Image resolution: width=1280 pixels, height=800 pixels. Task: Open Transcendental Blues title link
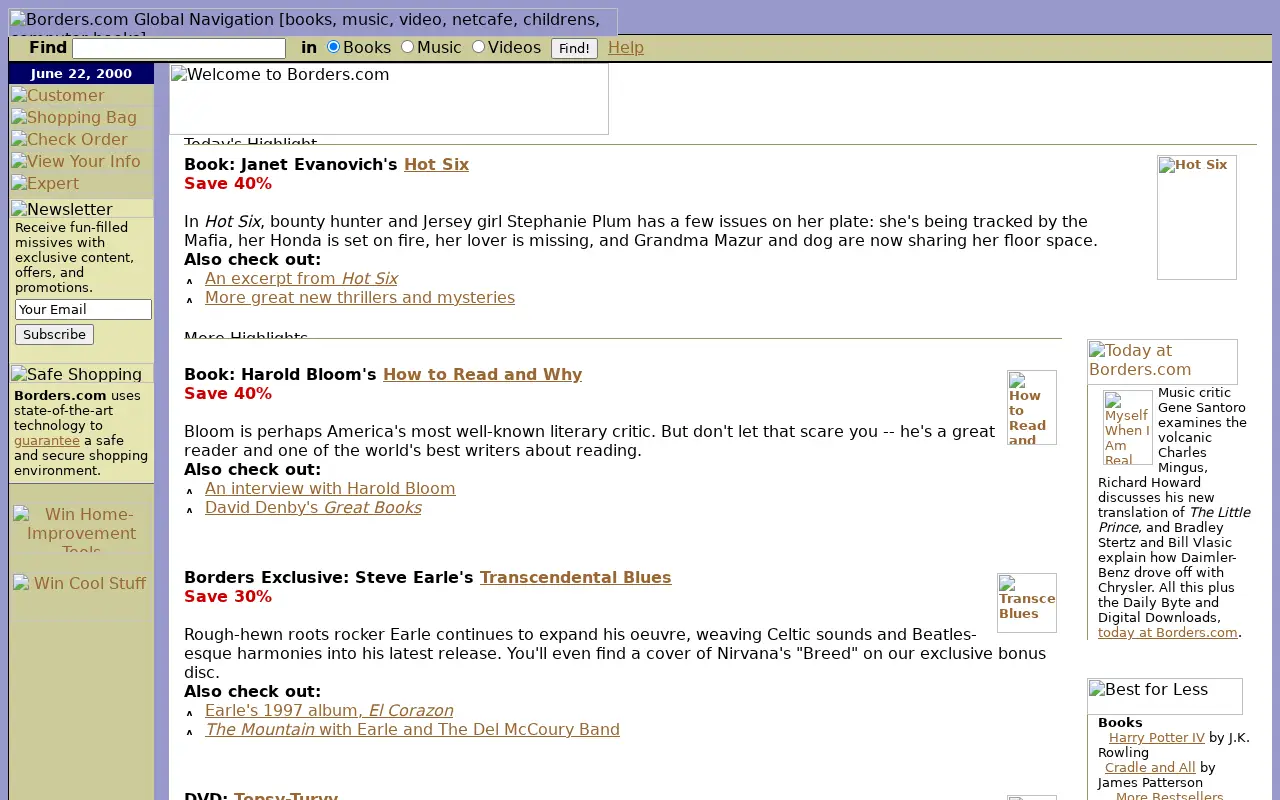tap(575, 577)
